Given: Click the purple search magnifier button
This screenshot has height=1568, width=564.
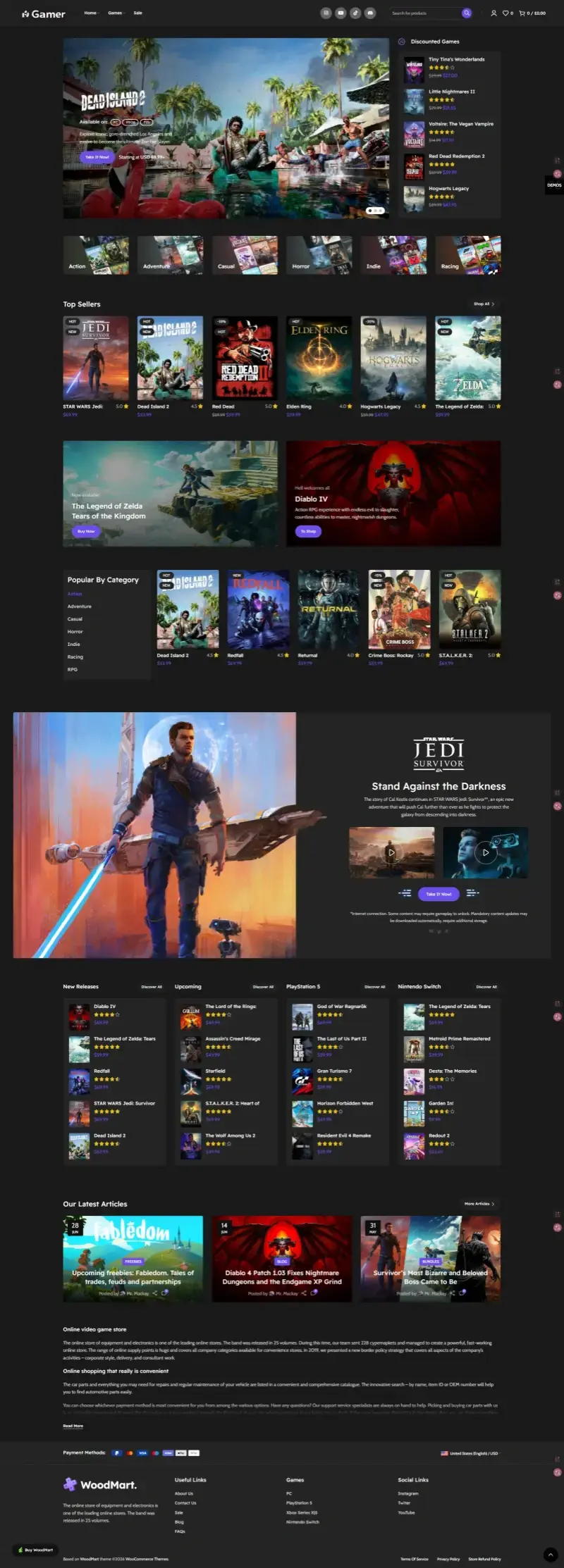Looking at the screenshot, I should click(466, 13).
